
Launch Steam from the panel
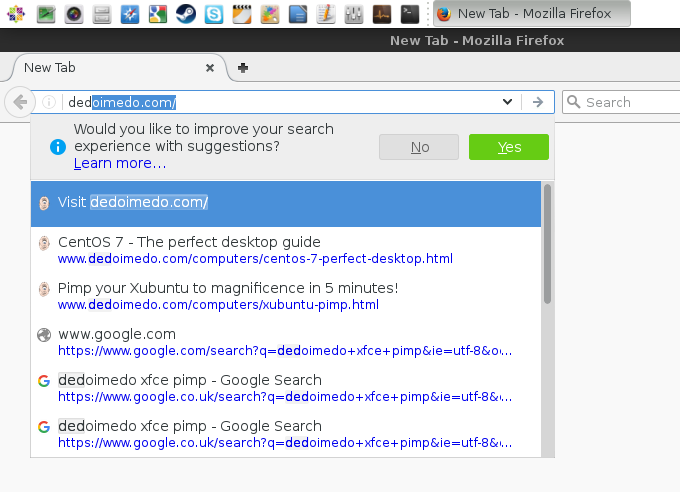click(186, 14)
